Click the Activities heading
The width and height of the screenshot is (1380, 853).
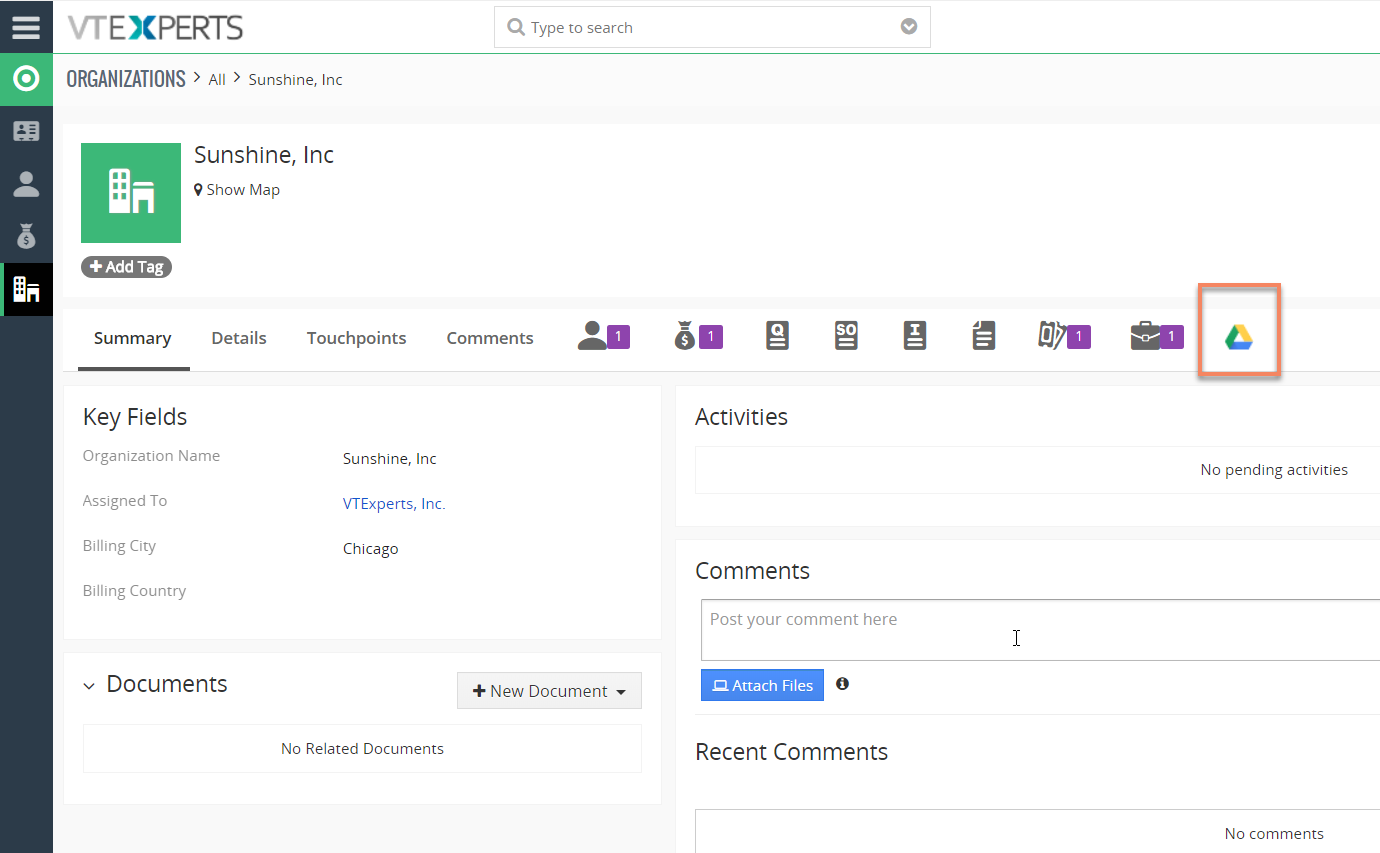(x=741, y=417)
